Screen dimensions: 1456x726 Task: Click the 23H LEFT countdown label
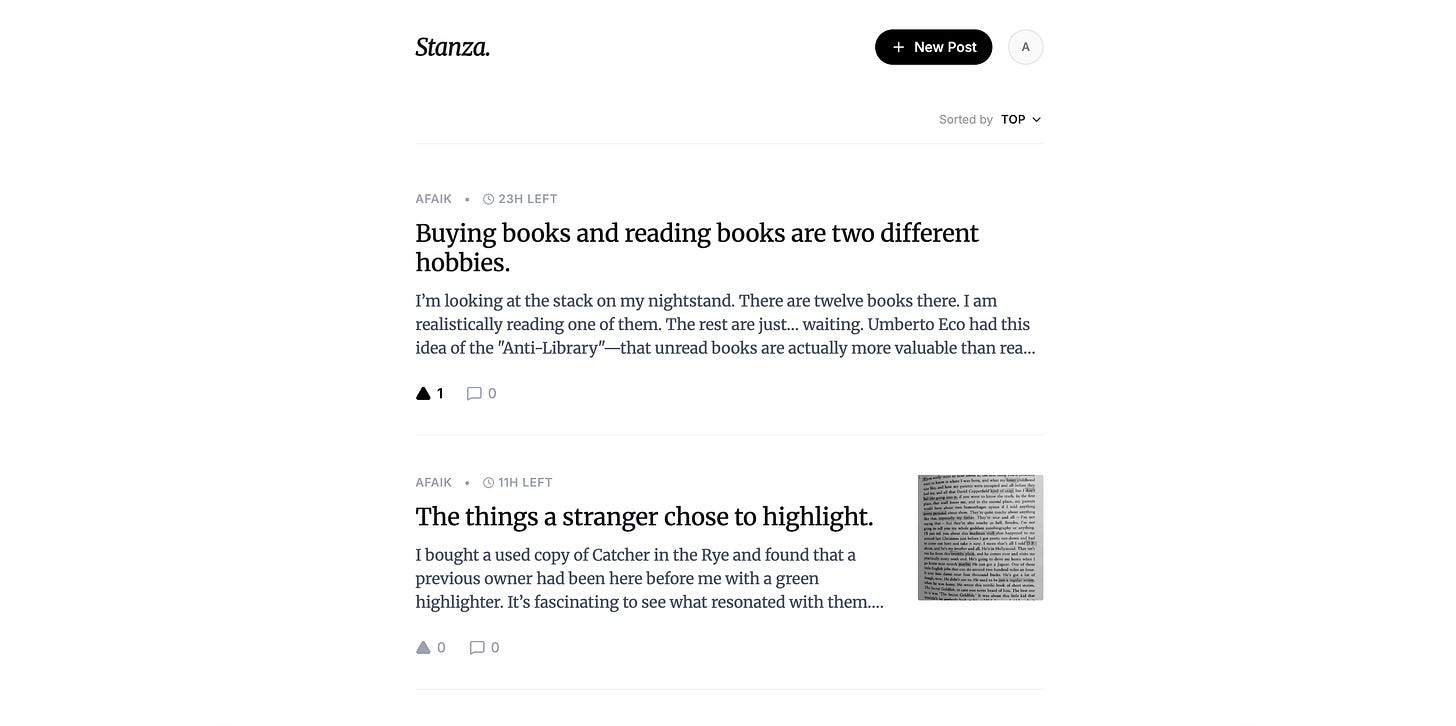coord(528,198)
